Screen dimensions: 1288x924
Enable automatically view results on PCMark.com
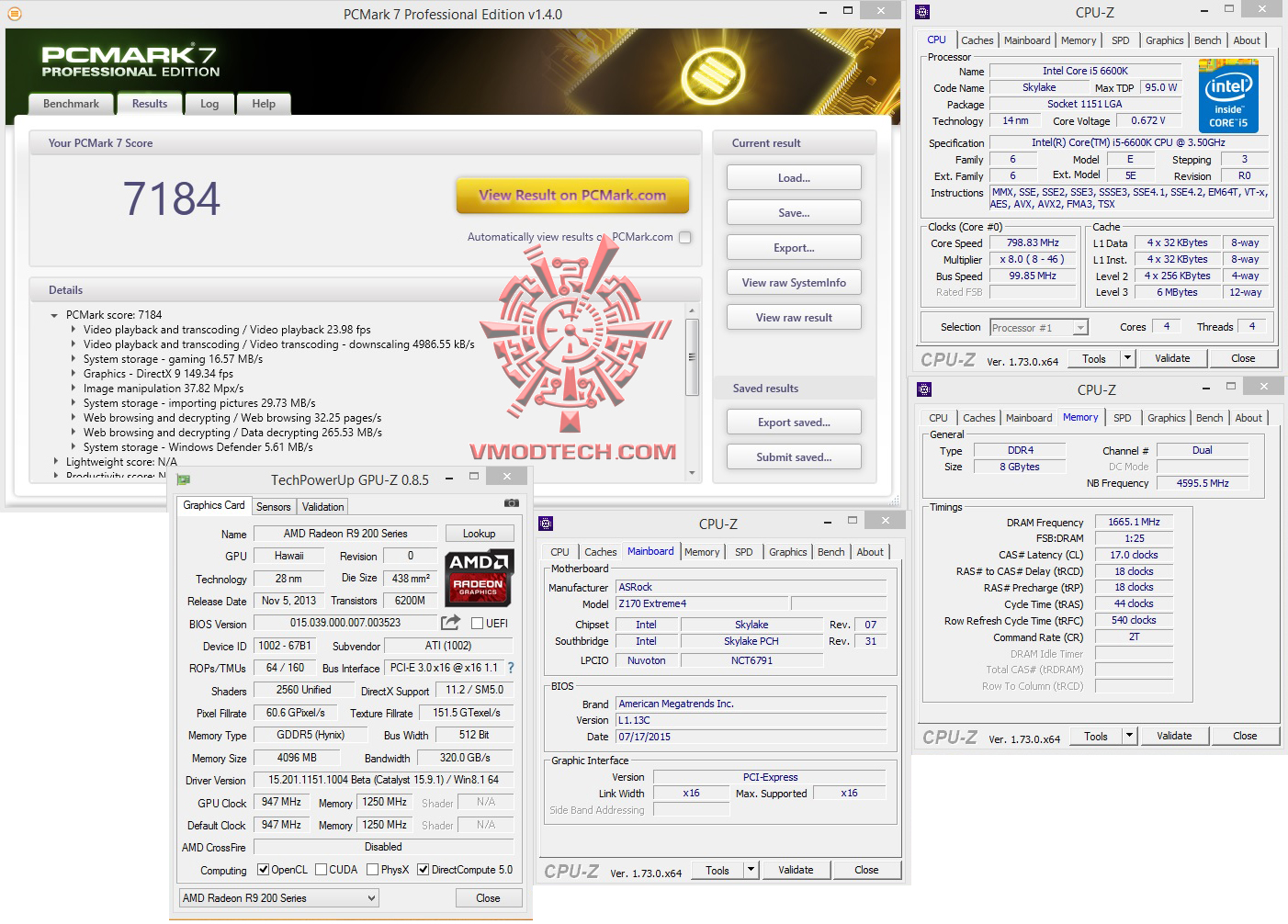[684, 237]
